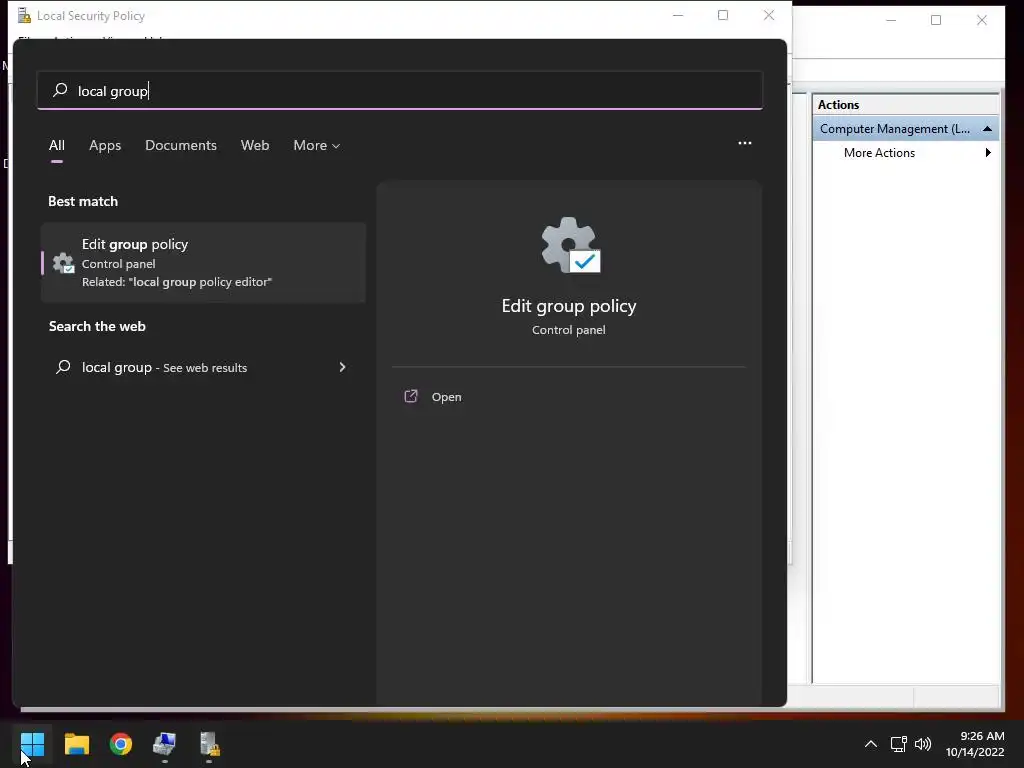Open Edit group policy best match result
The height and width of the screenshot is (768, 1024).
click(203, 263)
